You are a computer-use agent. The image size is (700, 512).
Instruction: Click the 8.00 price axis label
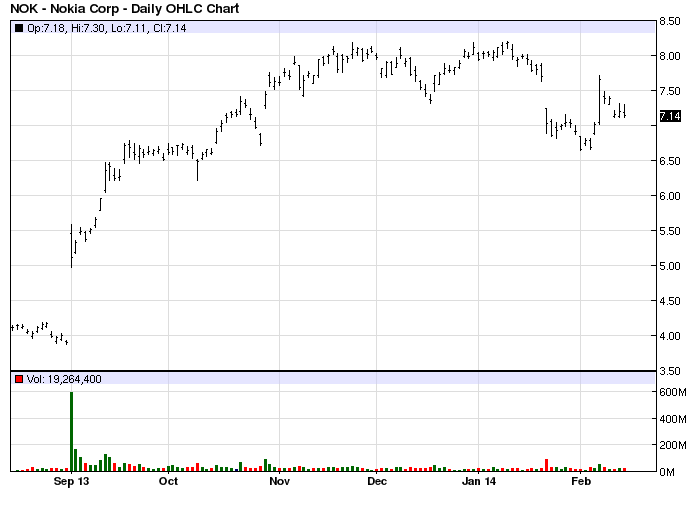tap(670, 56)
